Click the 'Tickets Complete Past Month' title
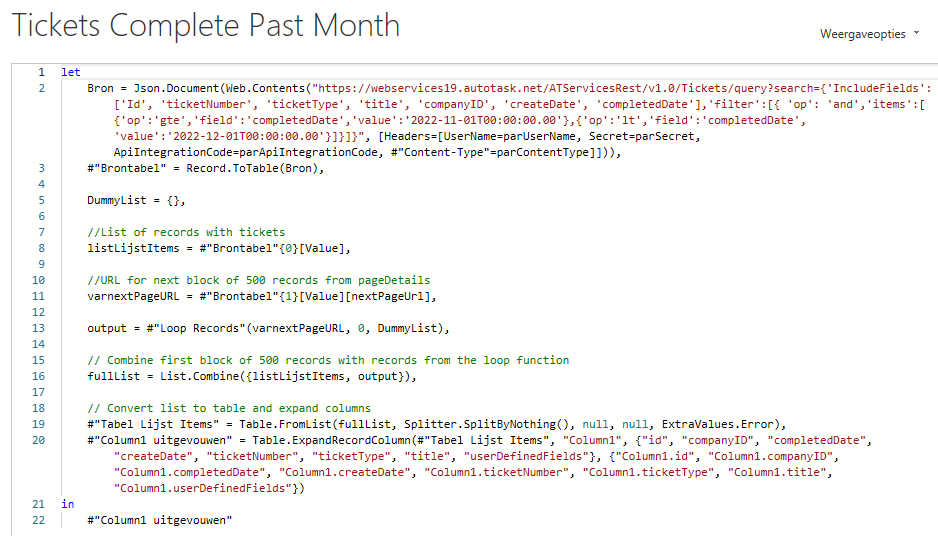Screen dimensions: 938x536 pos(206,26)
